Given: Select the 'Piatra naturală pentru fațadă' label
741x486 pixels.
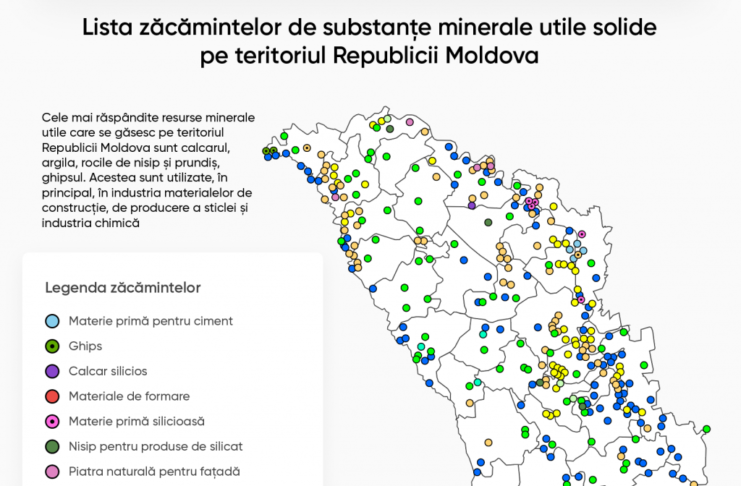Looking at the screenshot, I should 154,471.
